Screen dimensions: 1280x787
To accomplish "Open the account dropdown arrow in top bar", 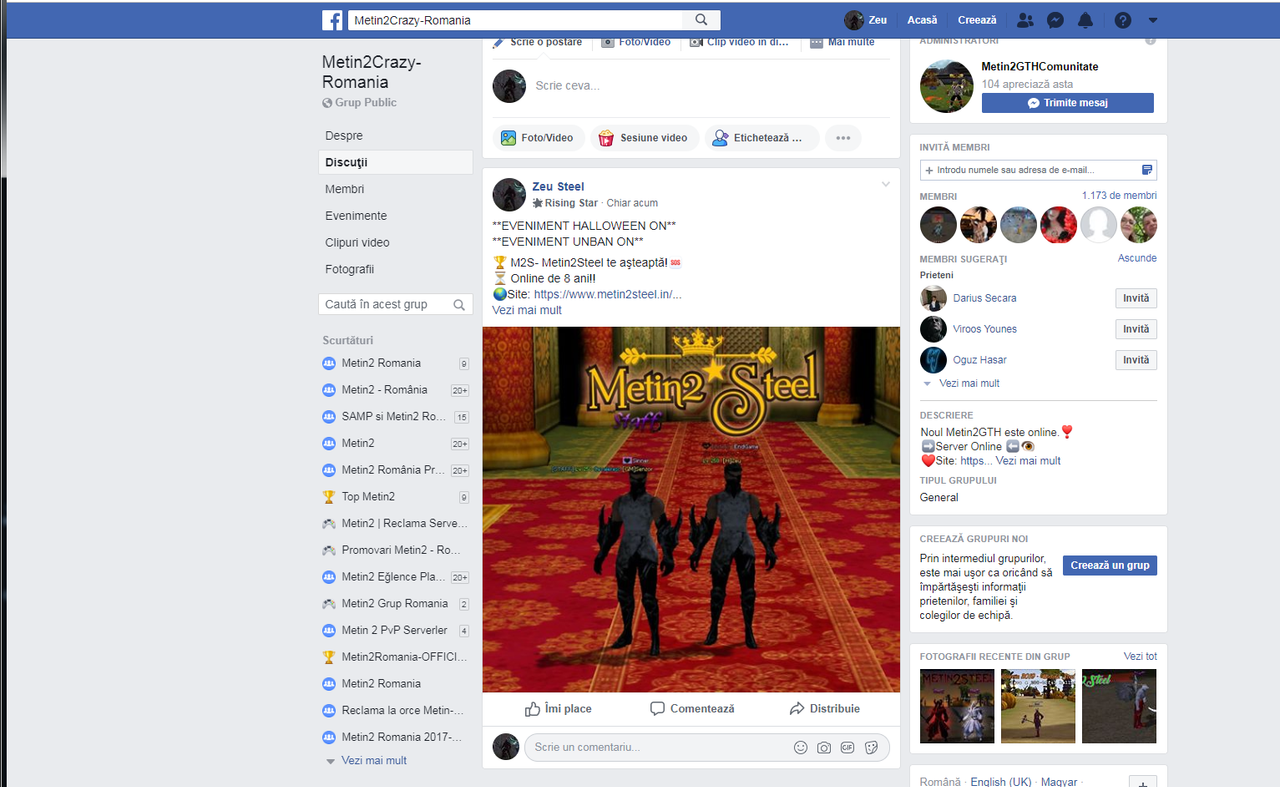I will pyautogui.click(x=1153, y=20).
